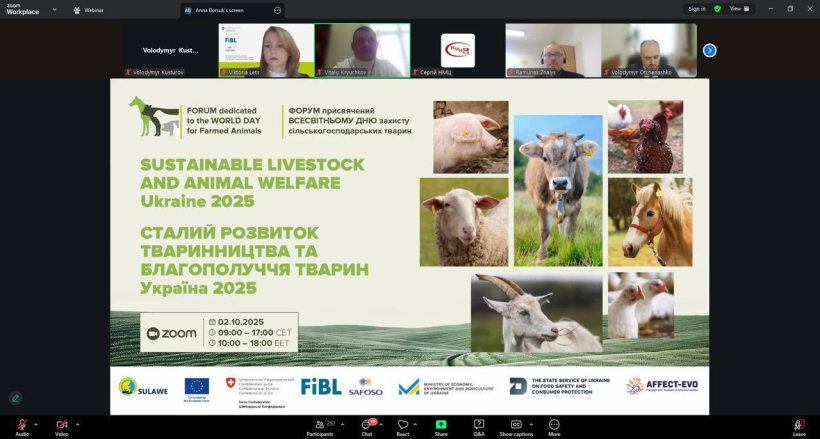Click the green Share screen button

(441, 426)
